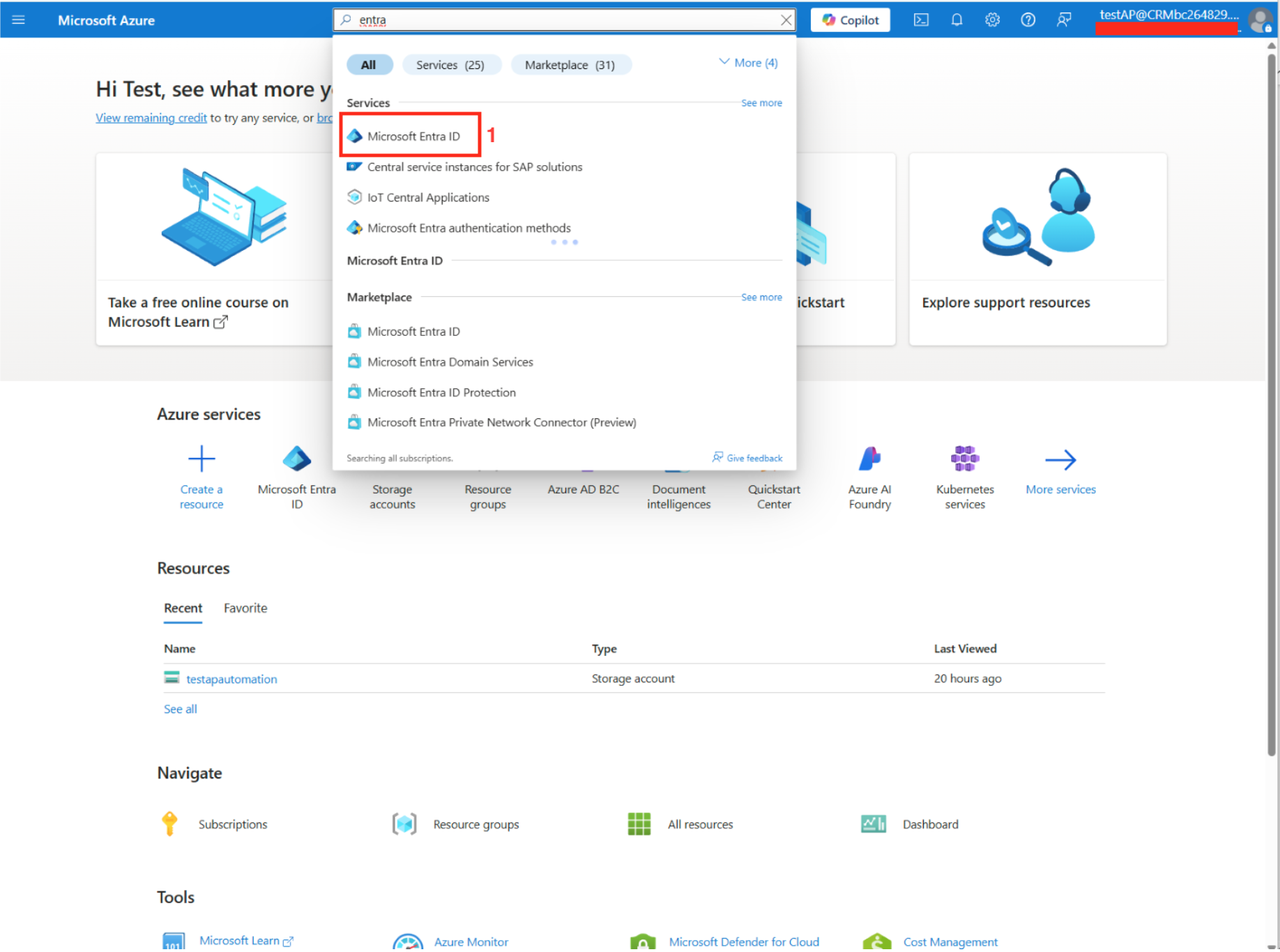
Task: Open the hamburger portal menu
Action: [19, 20]
